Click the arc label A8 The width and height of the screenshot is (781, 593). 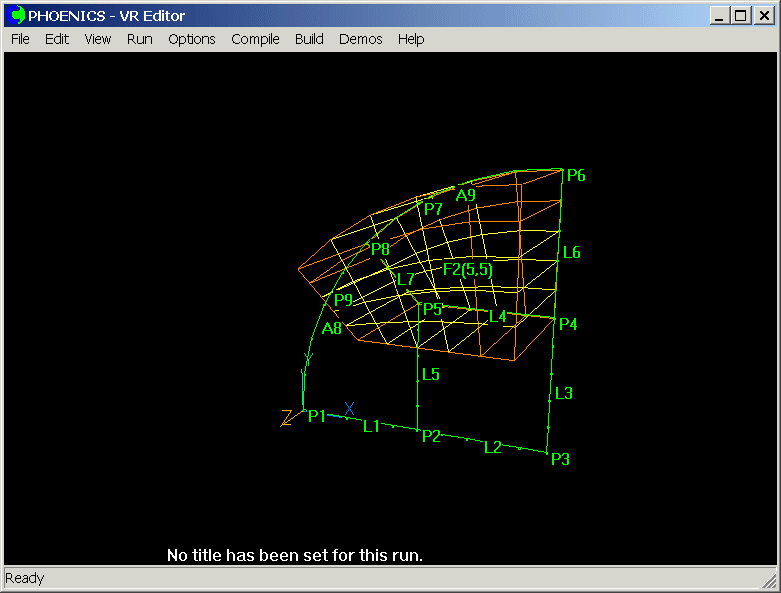(332, 328)
